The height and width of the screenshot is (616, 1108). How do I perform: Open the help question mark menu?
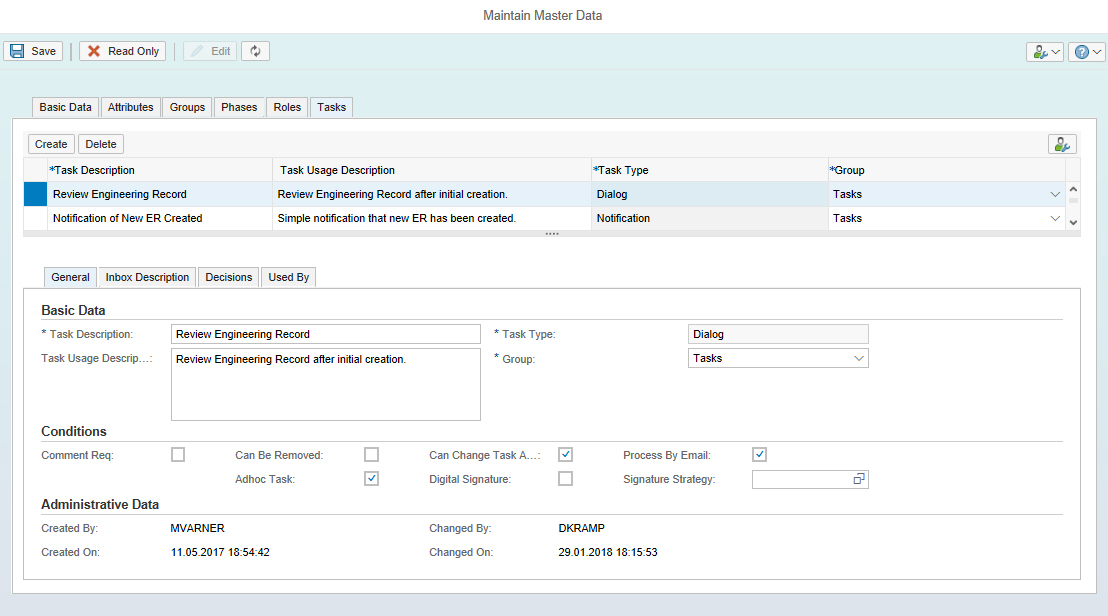(1086, 52)
